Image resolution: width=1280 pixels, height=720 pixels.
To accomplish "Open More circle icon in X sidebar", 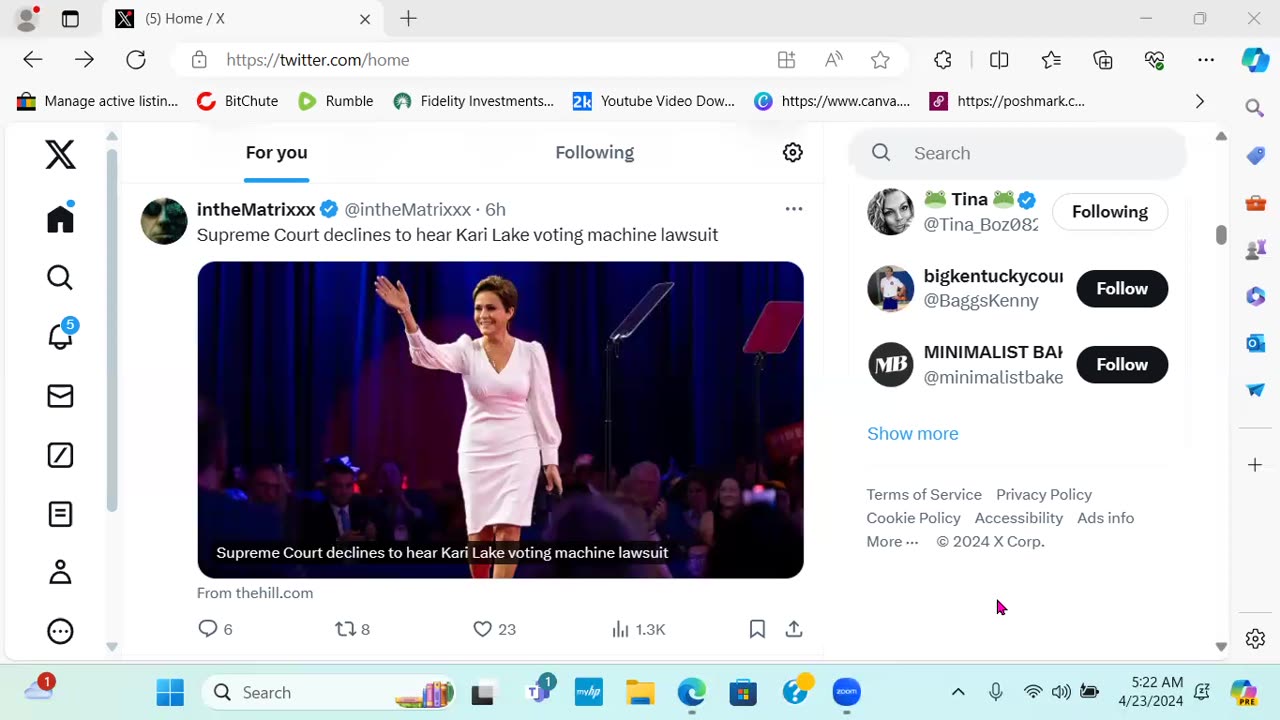I will coord(60,631).
